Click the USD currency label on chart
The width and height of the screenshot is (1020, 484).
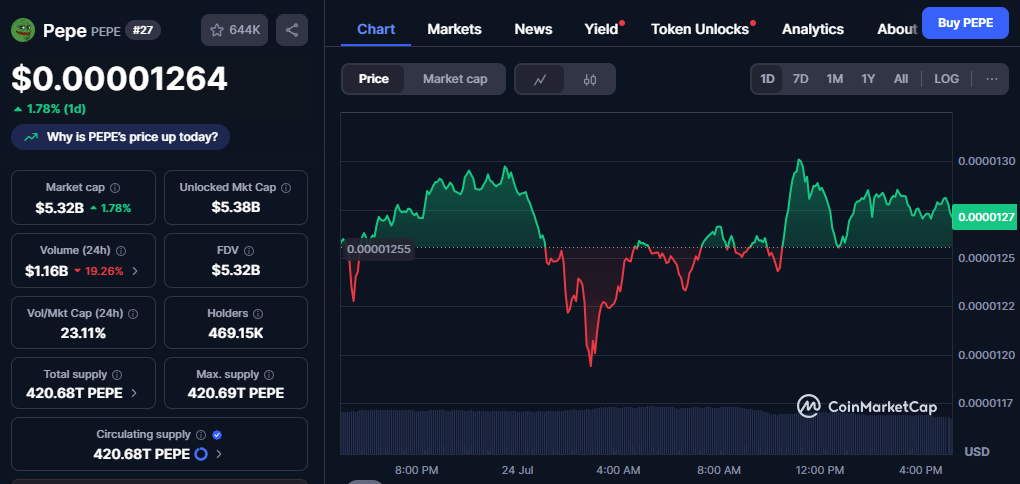977,451
